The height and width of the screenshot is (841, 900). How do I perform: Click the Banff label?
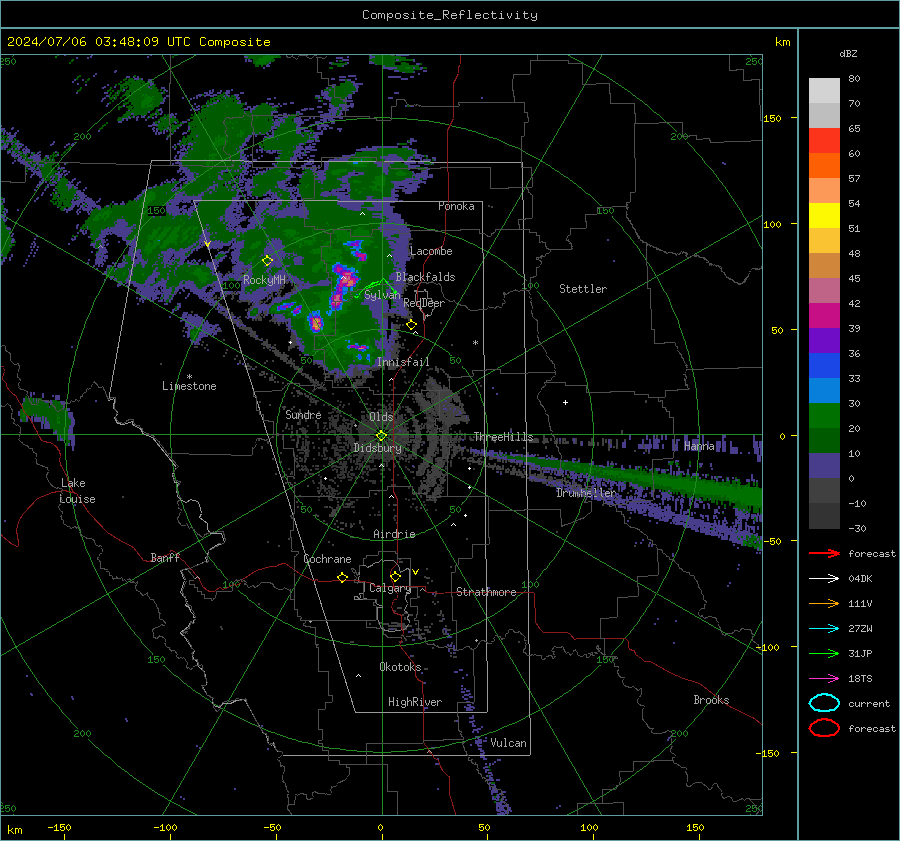point(165,557)
